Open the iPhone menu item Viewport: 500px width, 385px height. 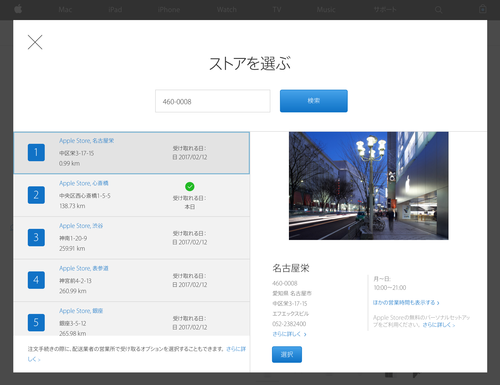(169, 10)
